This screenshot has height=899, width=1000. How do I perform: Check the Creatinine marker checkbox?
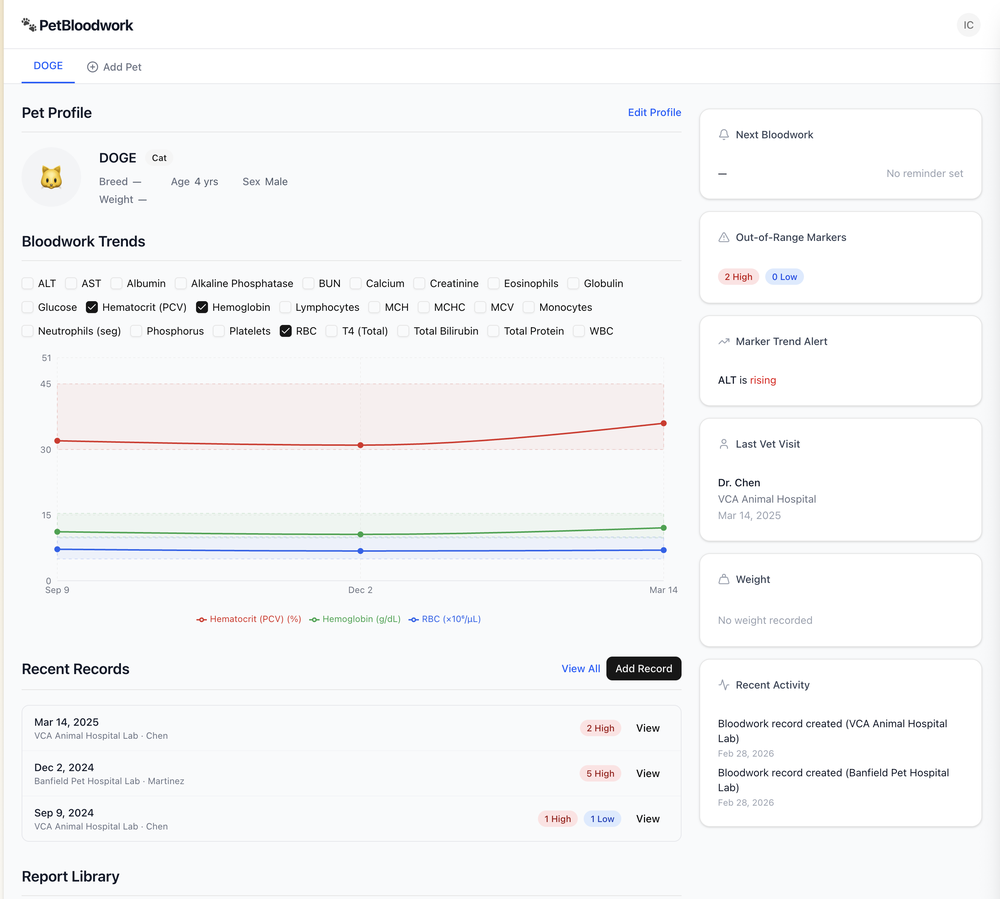click(x=419, y=283)
